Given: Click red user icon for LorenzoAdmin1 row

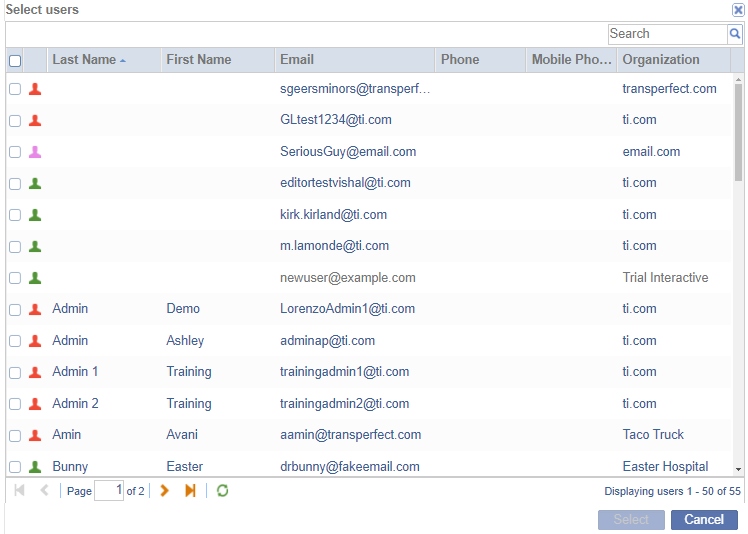Looking at the screenshot, I should (35, 309).
